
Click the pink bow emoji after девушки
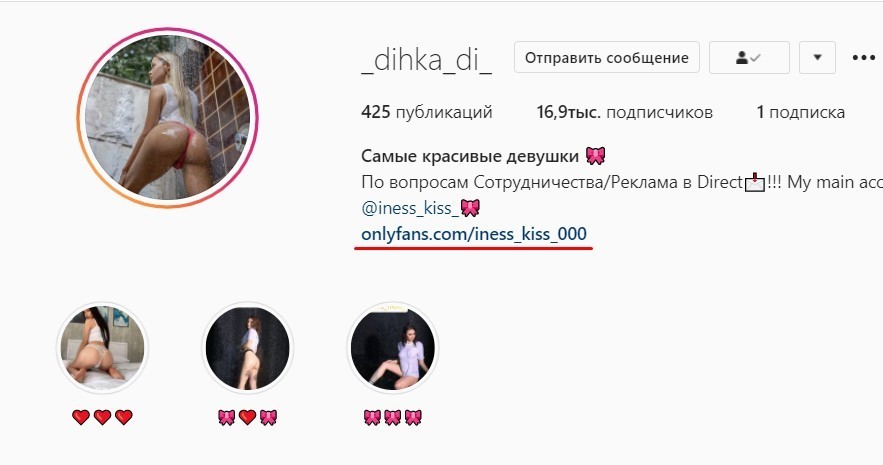click(x=595, y=156)
